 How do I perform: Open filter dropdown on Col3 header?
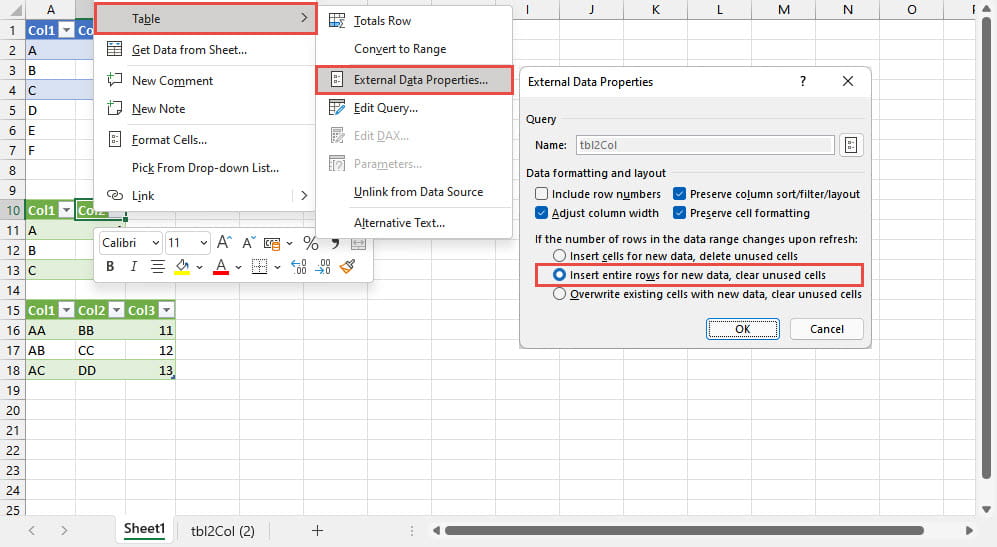click(x=166, y=310)
